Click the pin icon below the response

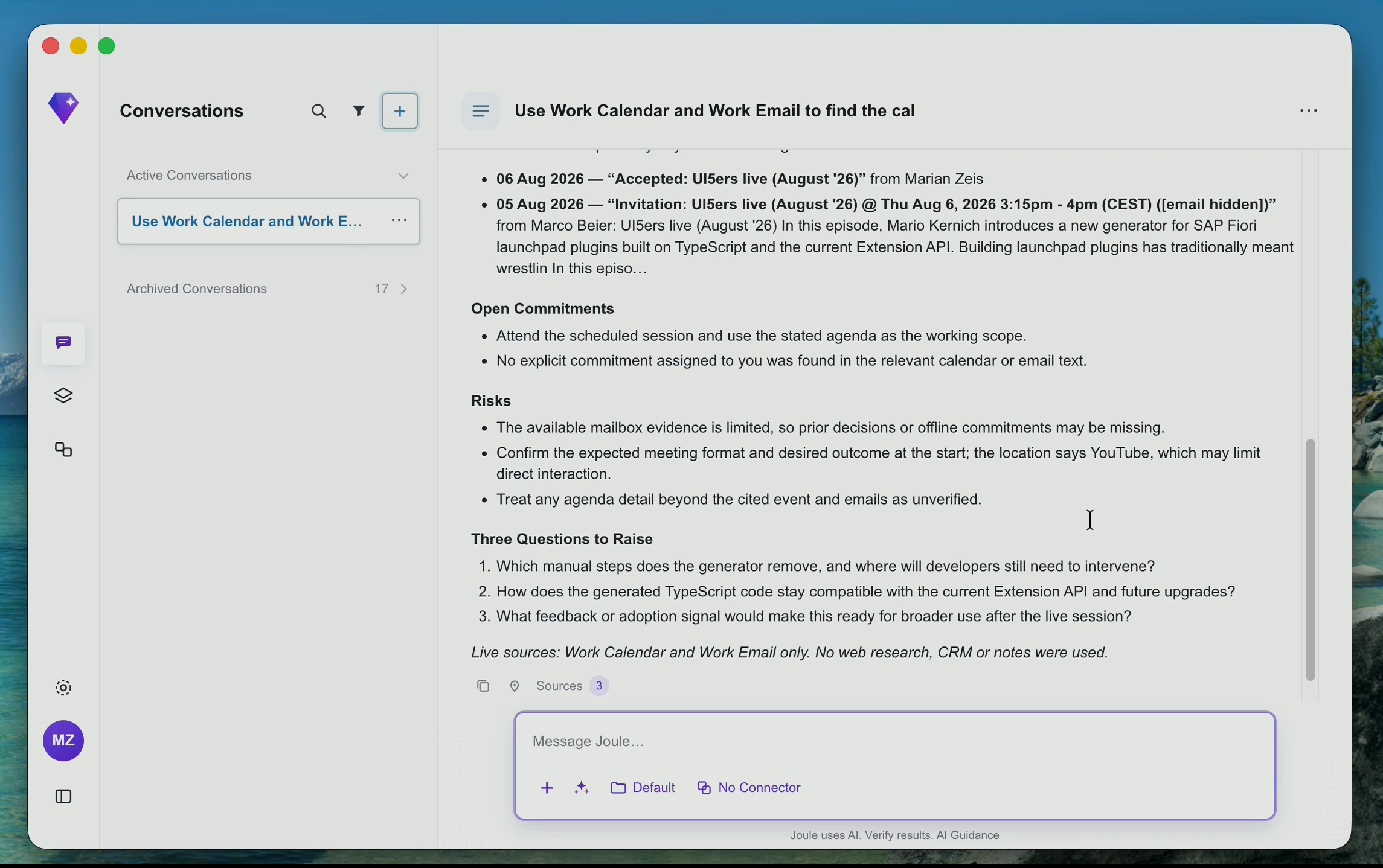(x=515, y=686)
